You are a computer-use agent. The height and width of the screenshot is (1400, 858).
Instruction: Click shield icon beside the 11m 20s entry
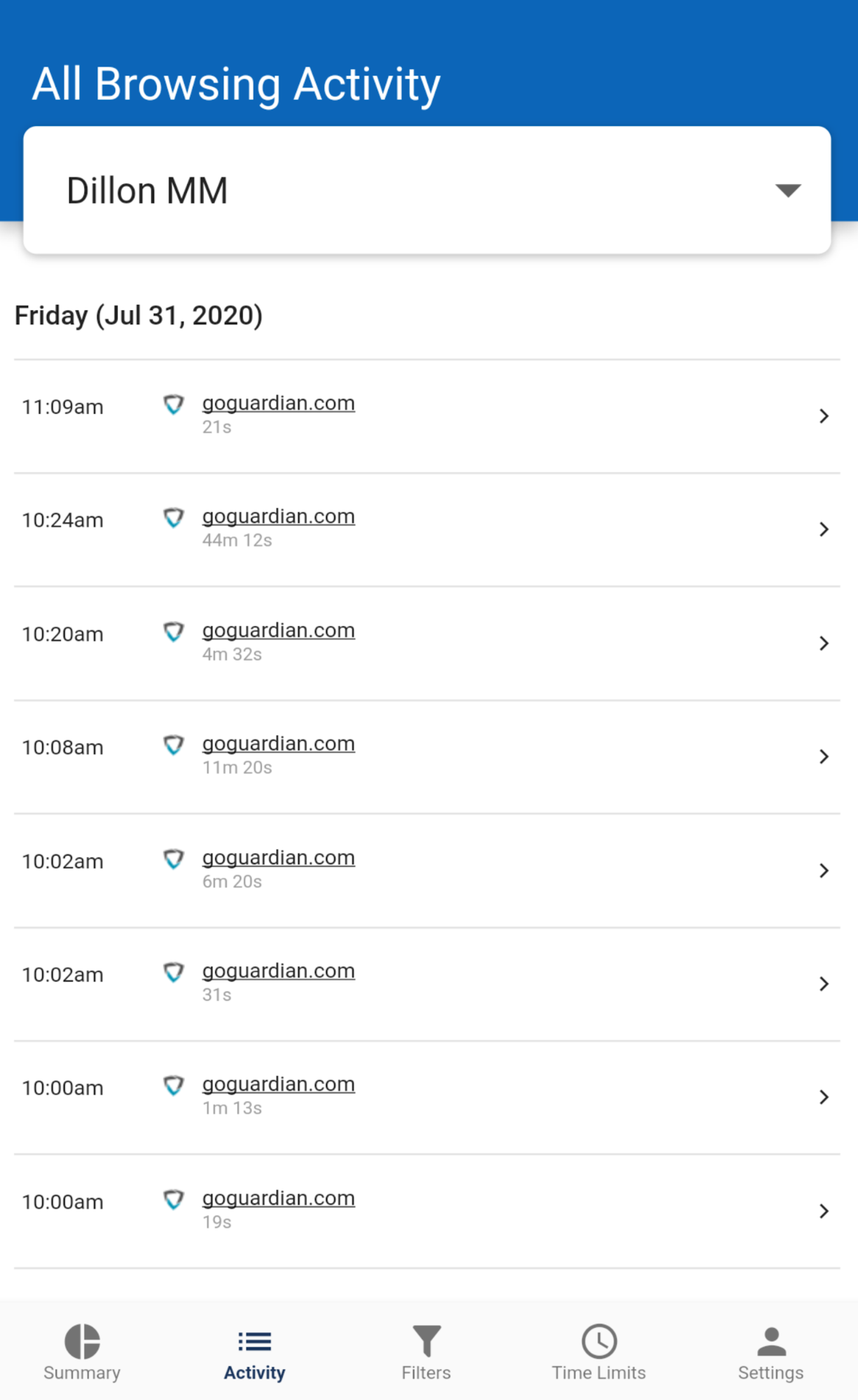coord(174,744)
